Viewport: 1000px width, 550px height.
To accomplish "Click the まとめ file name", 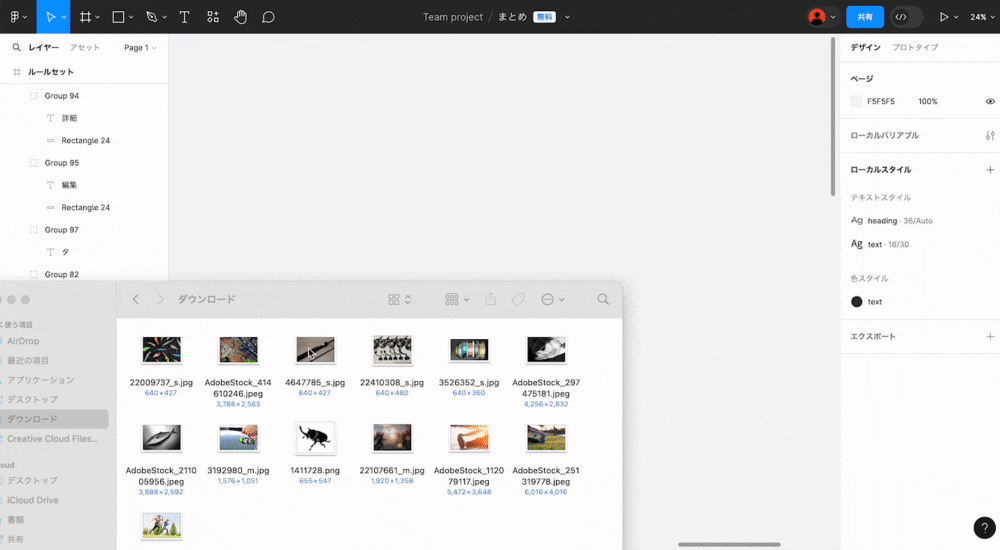I will tap(512, 17).
